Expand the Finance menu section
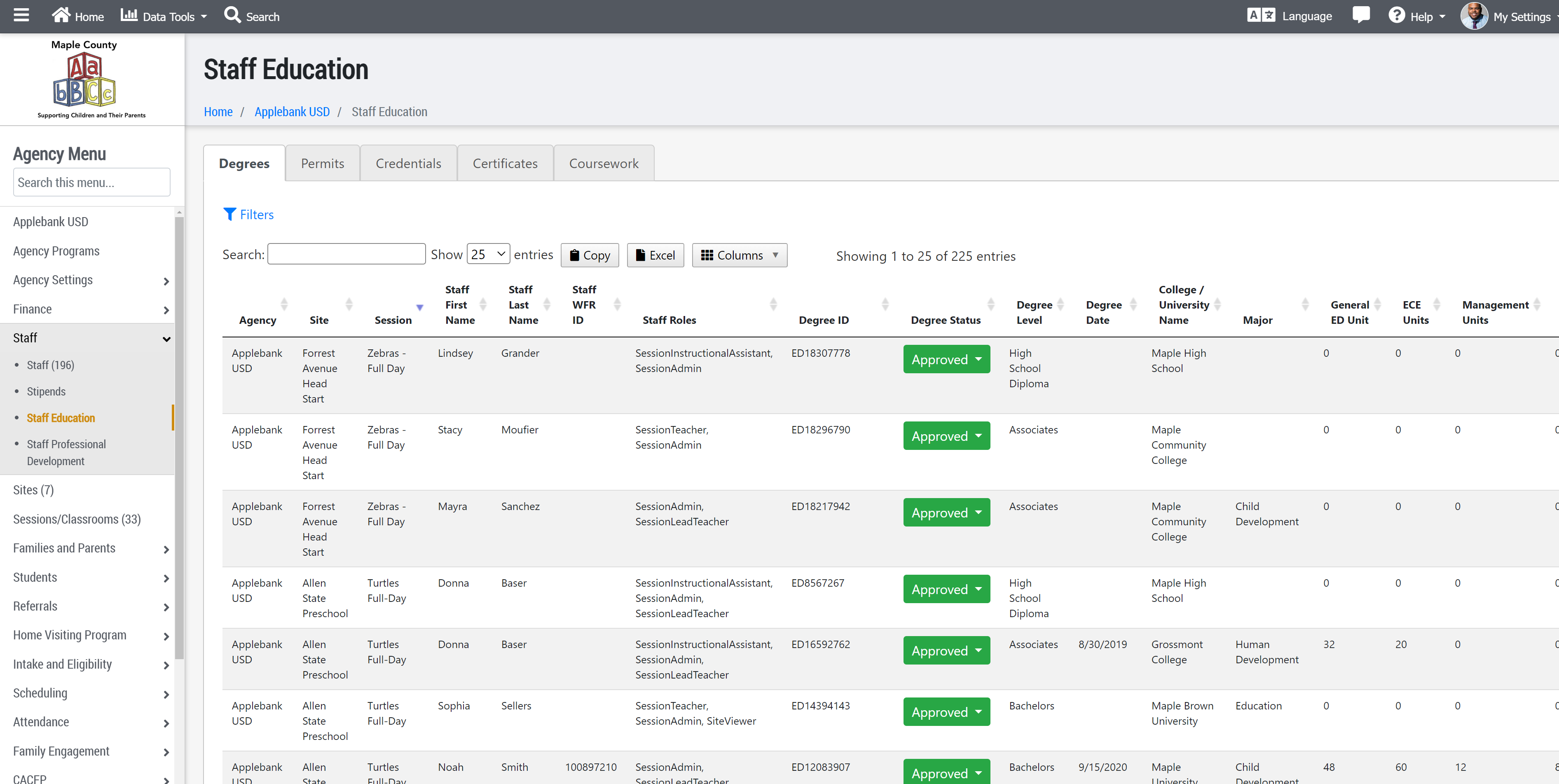 [x=91, y=309]
